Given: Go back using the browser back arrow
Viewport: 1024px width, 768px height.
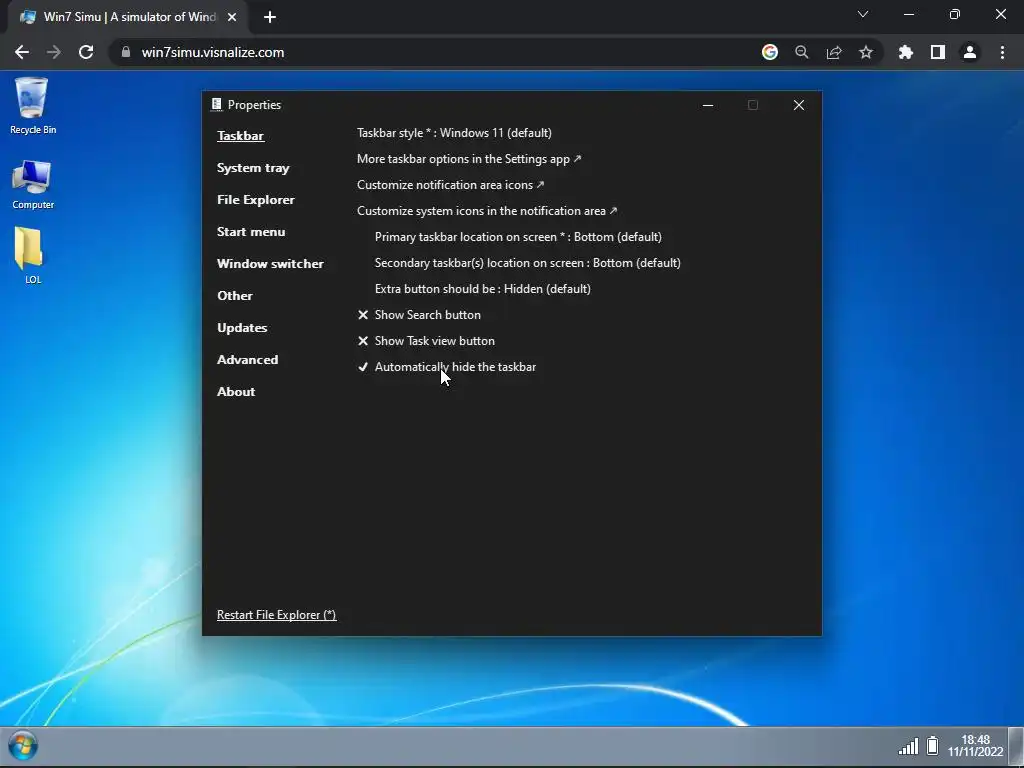Looking at the screenshot, I should click(22, 52).
